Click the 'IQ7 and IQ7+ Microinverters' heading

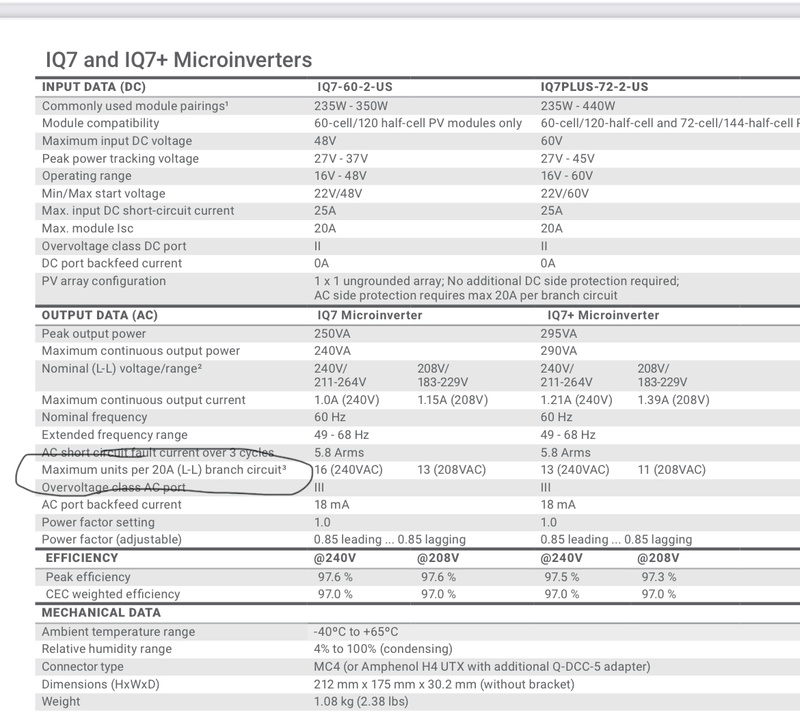[179, 60]
